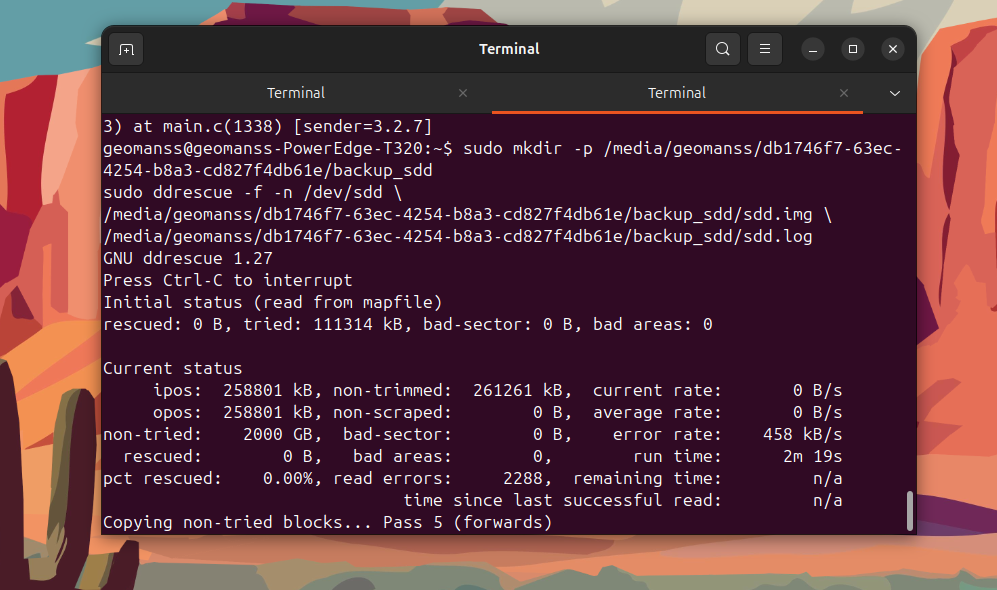Open a new terminal tab

pyautogui.click(x=126, y=49)
